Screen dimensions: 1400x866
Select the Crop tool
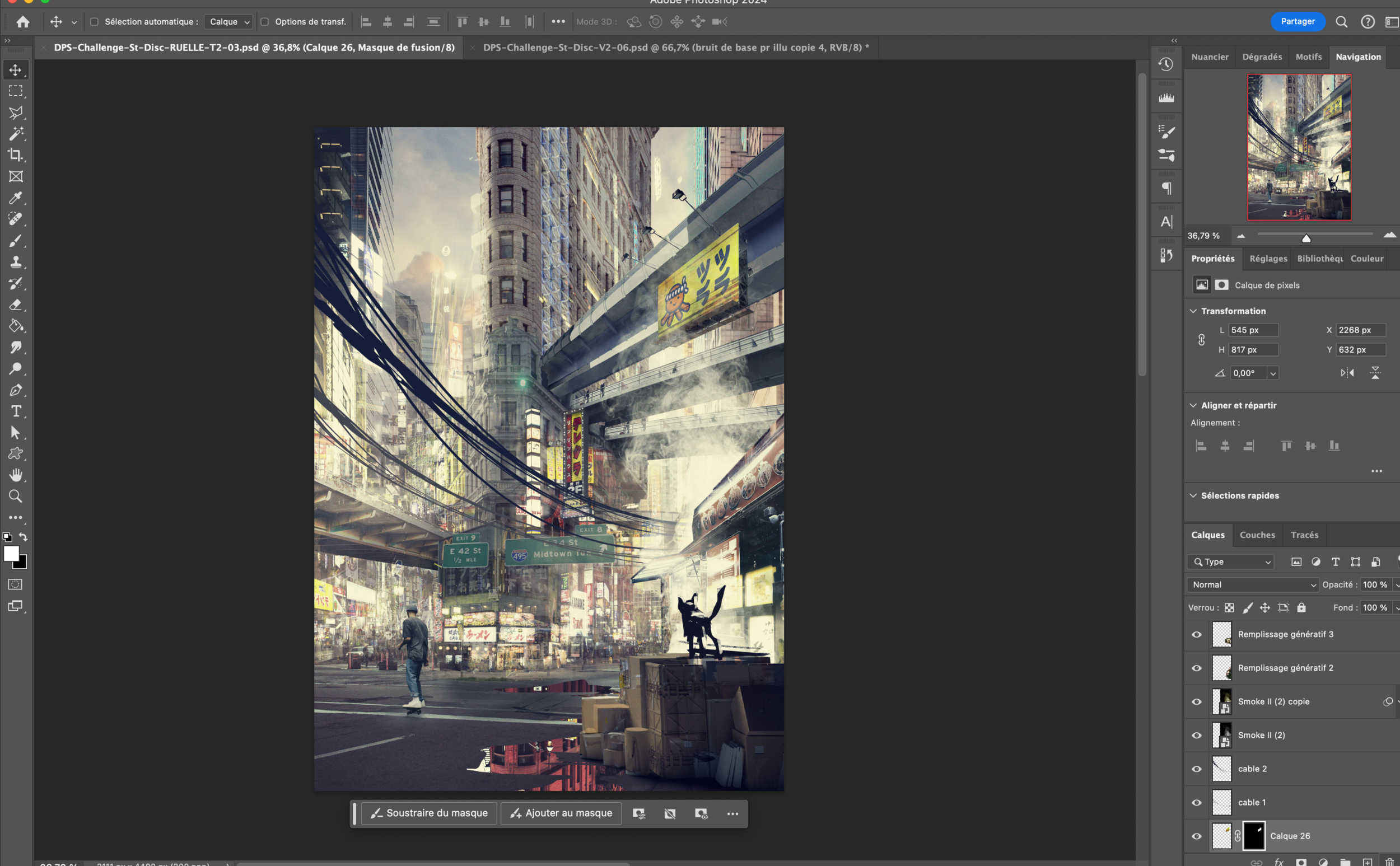[x=16, y=155]
